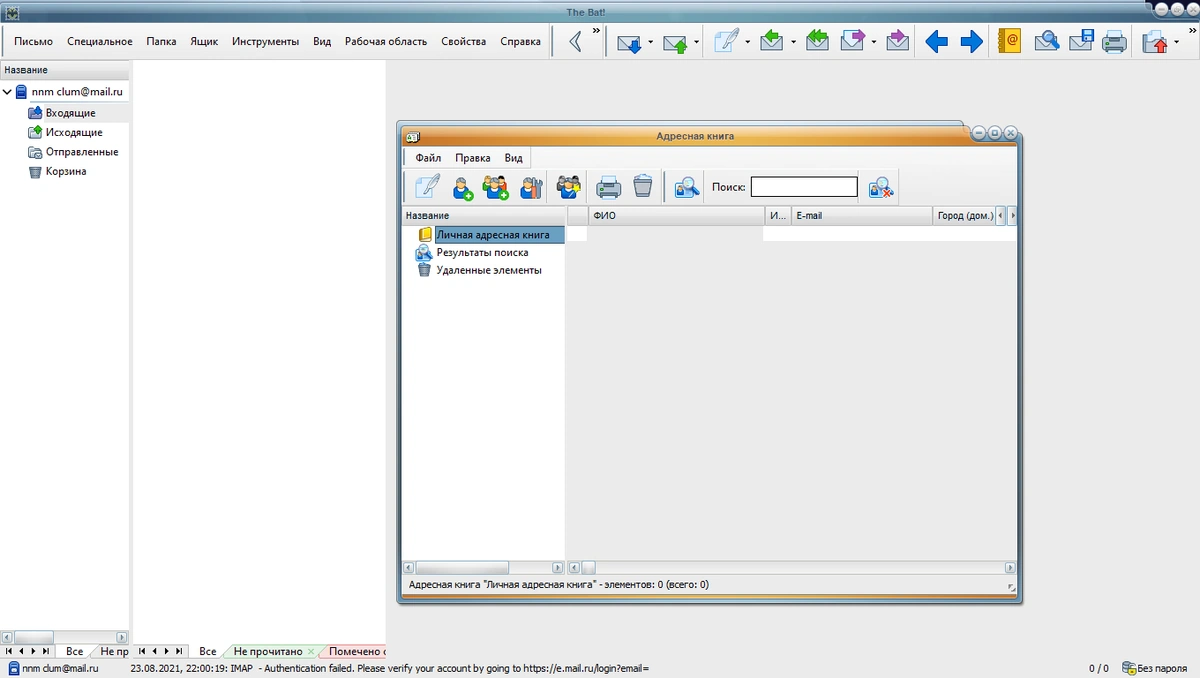1200x678 pixels.
Task: Click nnm clum@mail.ru in the status bar
Action: [x=54, y=668]
